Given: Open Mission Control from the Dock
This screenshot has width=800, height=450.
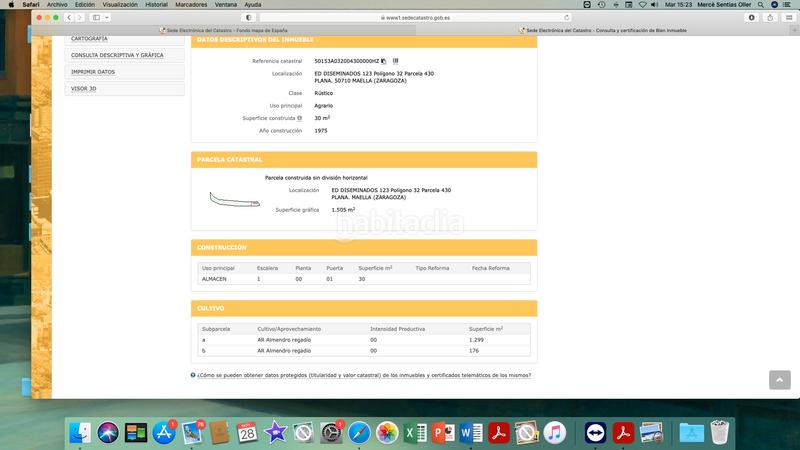Looking at the screenshot, I should pyautogui.click(x=136, y=433).
